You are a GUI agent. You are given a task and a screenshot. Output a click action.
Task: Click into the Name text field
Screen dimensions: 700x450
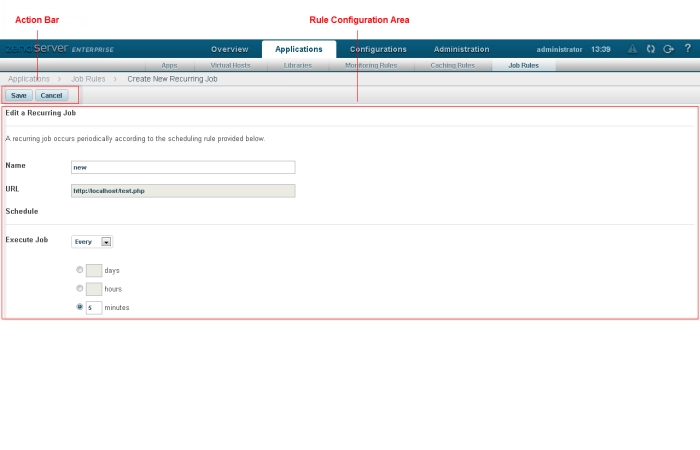point(183,167)
